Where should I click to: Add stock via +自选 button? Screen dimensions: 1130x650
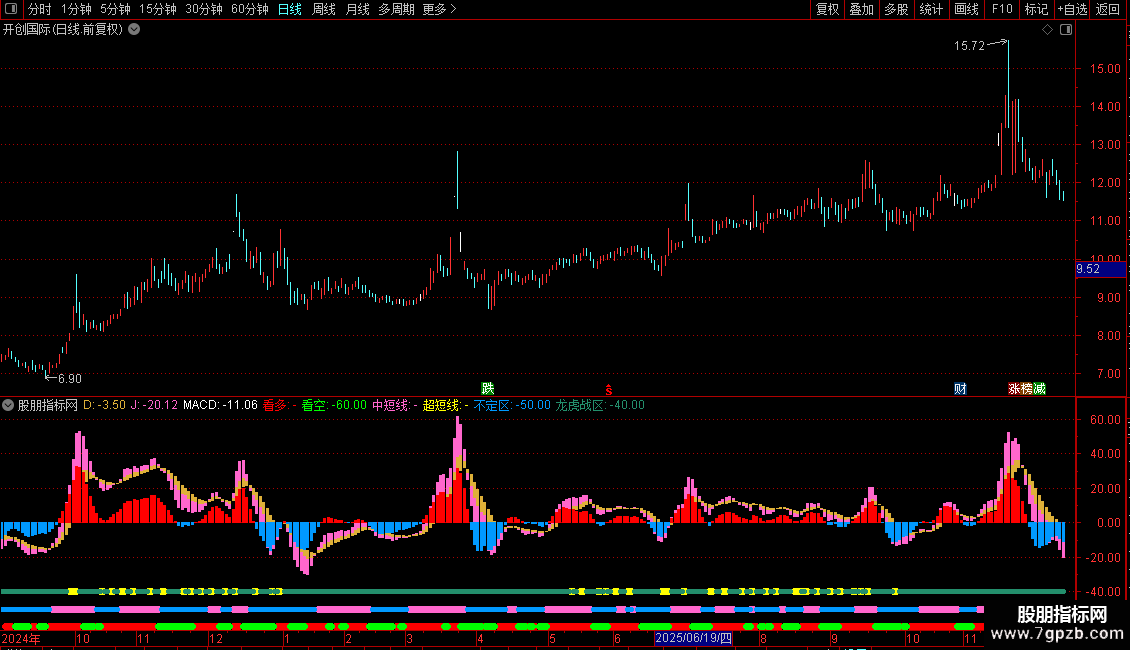coord(1072,9)
